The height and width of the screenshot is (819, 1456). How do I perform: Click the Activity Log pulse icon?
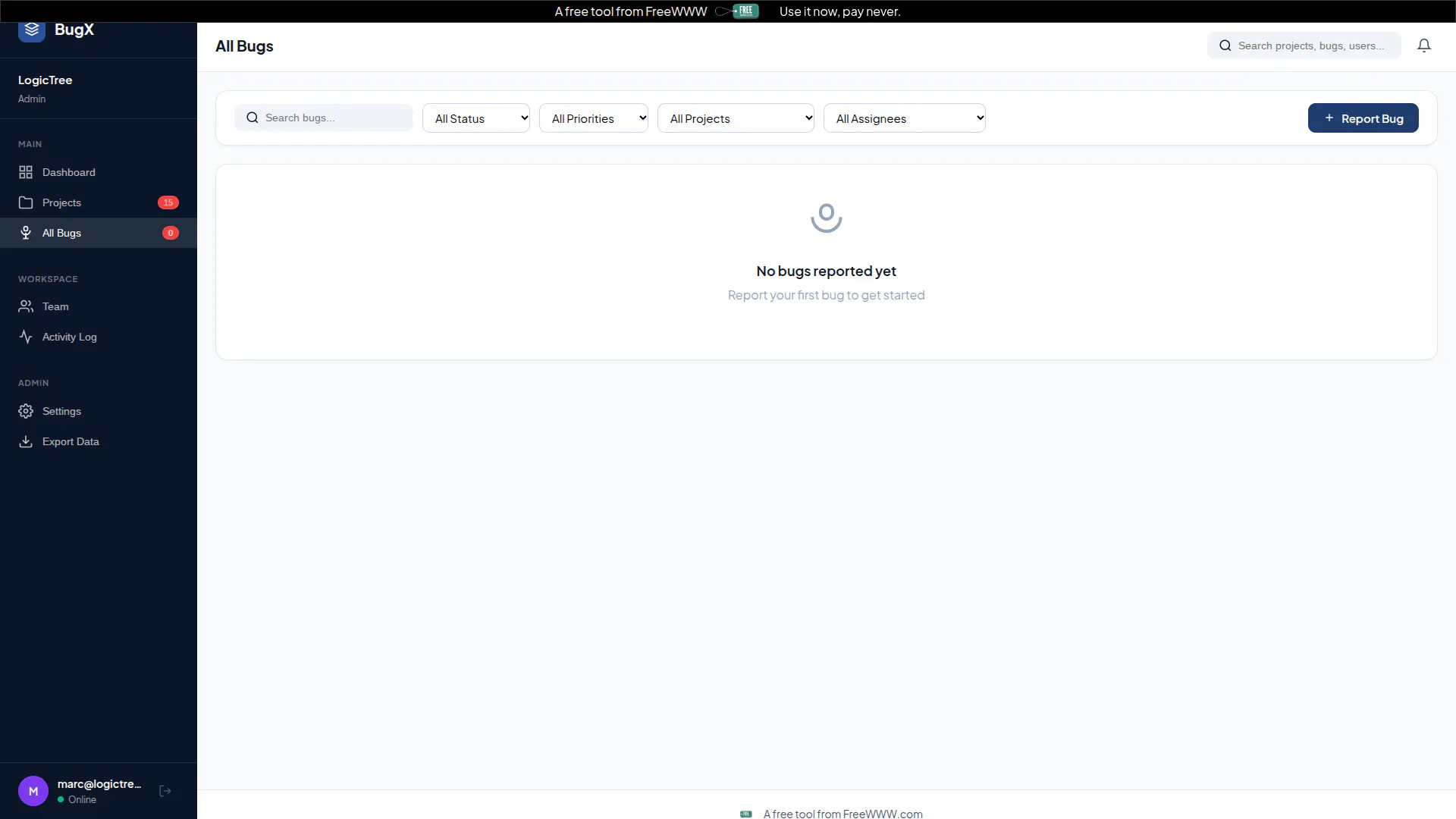tap(26, 337)
